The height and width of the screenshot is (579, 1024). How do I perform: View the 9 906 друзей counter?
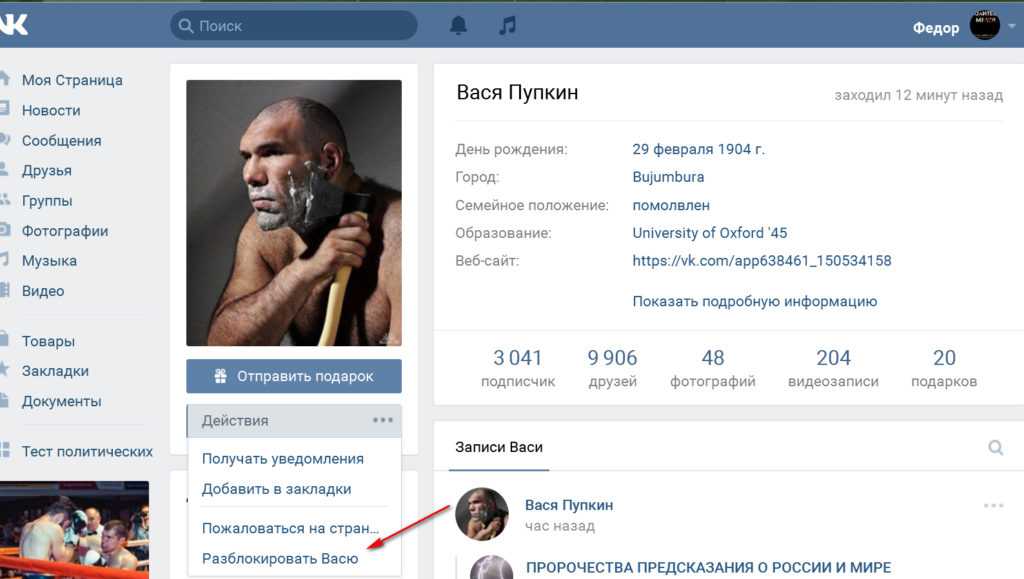pyautogui.click(x=612, y=368)
